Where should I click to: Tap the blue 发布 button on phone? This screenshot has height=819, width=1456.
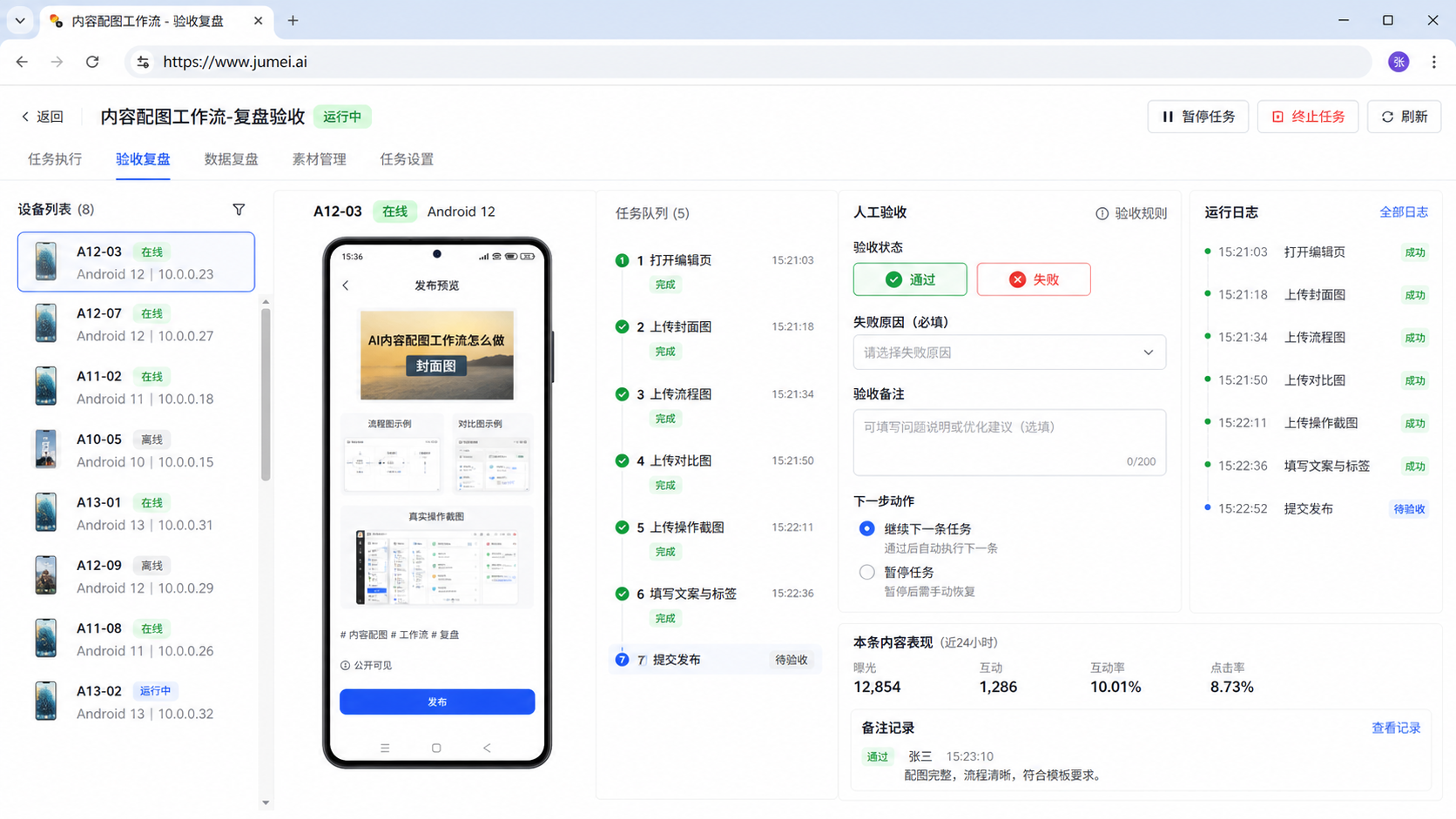click(437, 702)
